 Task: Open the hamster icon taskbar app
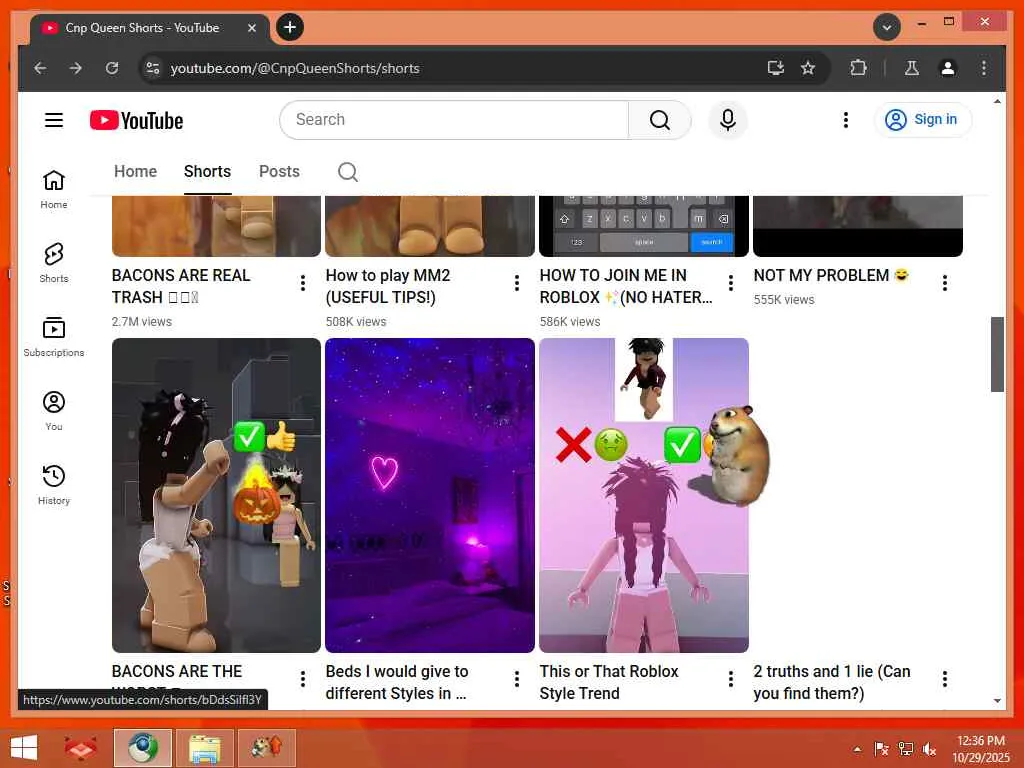(x=266, y=747)
